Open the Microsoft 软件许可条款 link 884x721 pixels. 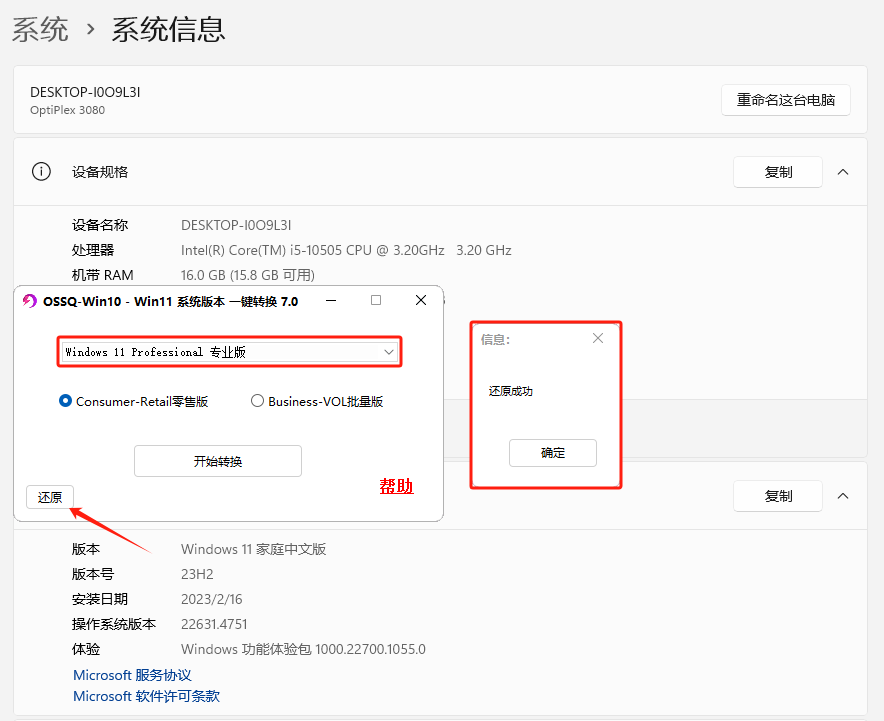145,696
